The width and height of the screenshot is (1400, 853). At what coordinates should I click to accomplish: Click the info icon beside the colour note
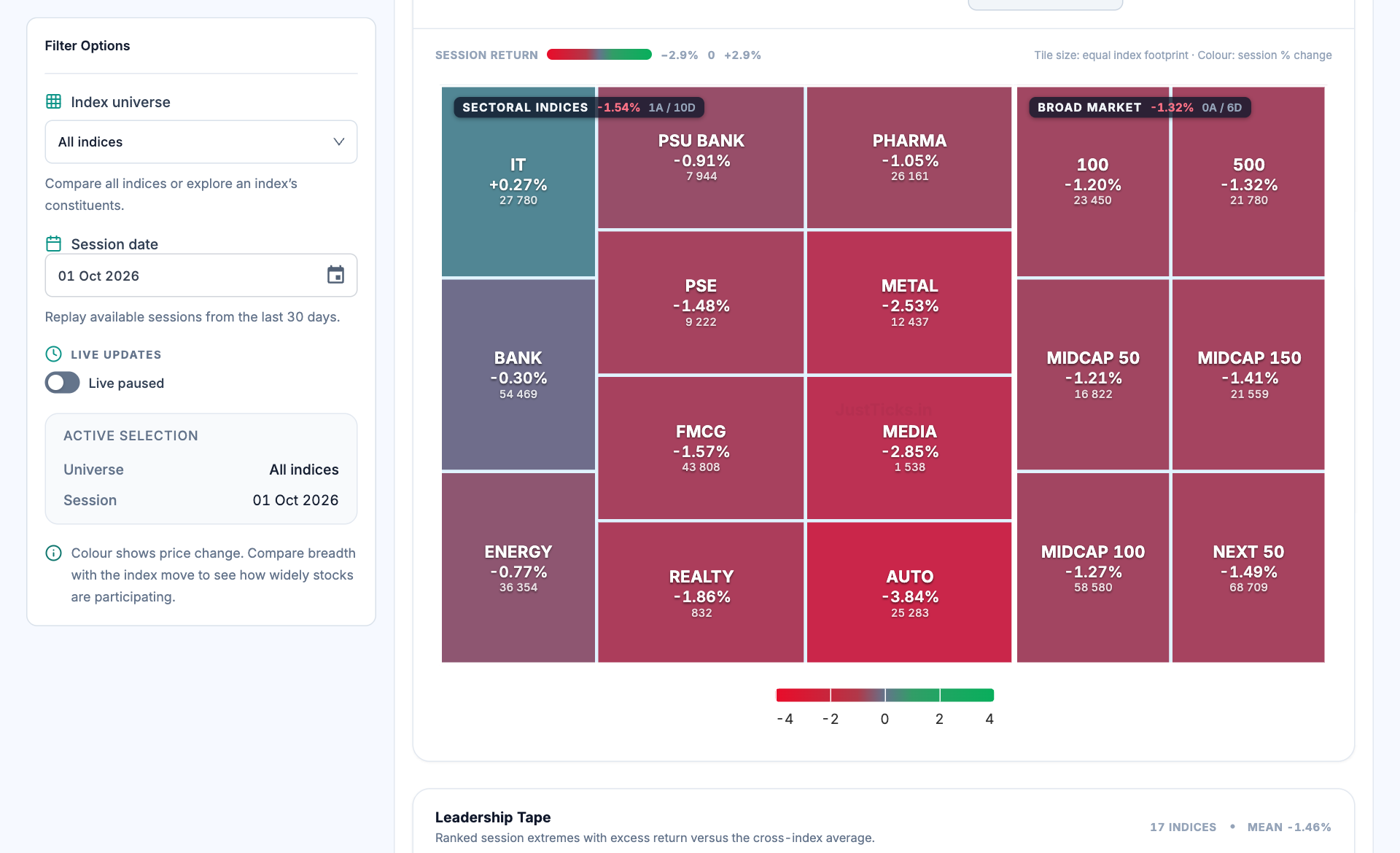53,553
